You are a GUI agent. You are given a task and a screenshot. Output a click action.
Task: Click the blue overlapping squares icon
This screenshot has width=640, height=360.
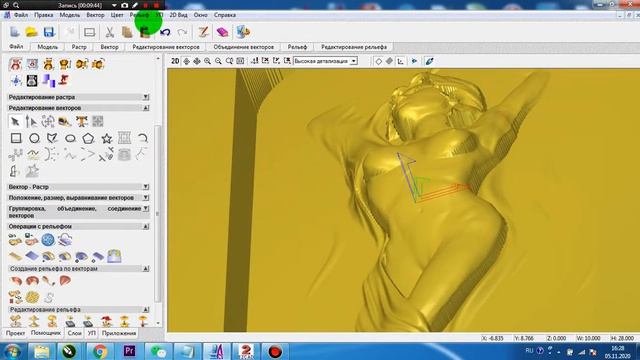pyautogui.click(x=49, y=80)
